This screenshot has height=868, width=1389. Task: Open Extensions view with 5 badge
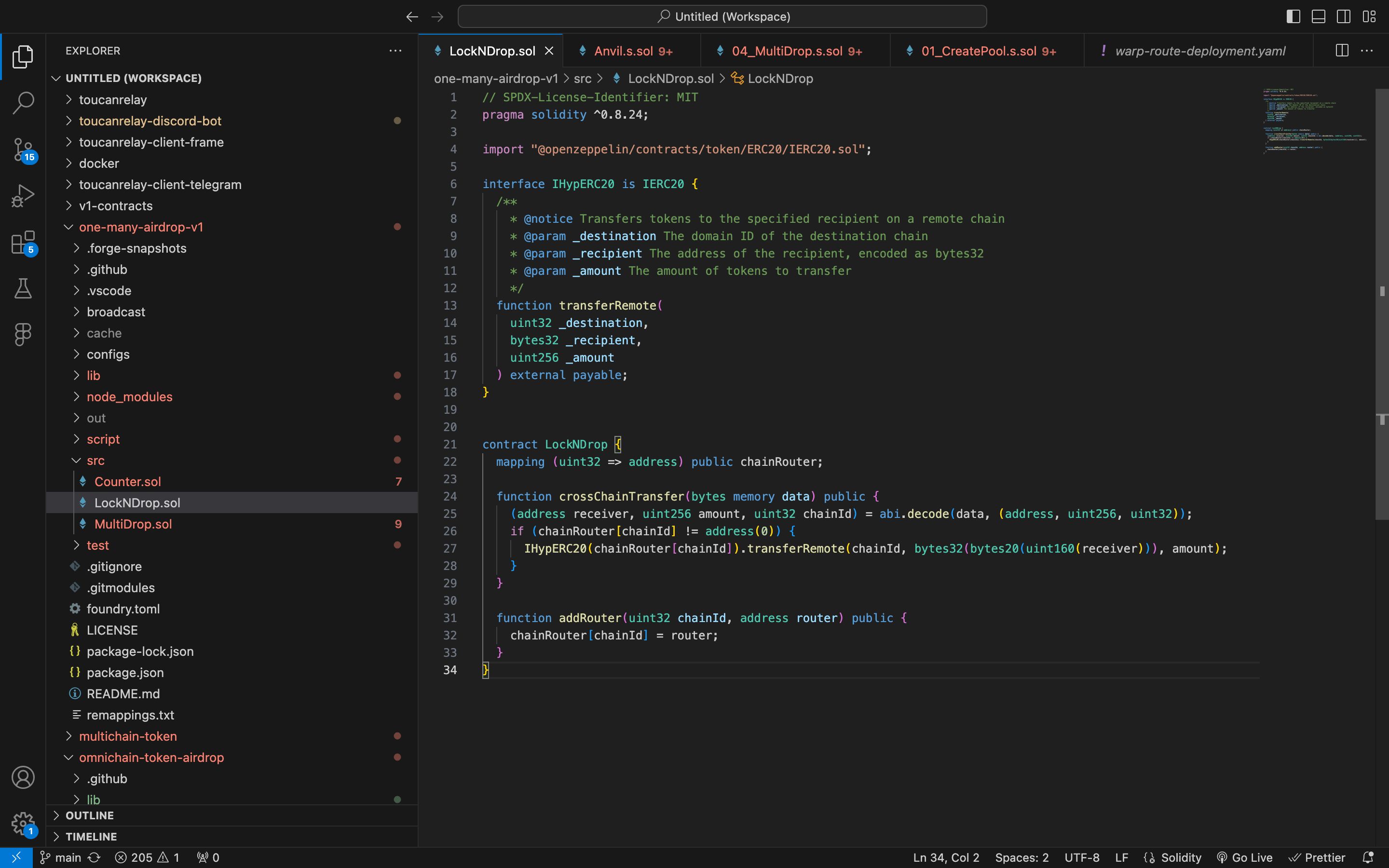point(23,242)
